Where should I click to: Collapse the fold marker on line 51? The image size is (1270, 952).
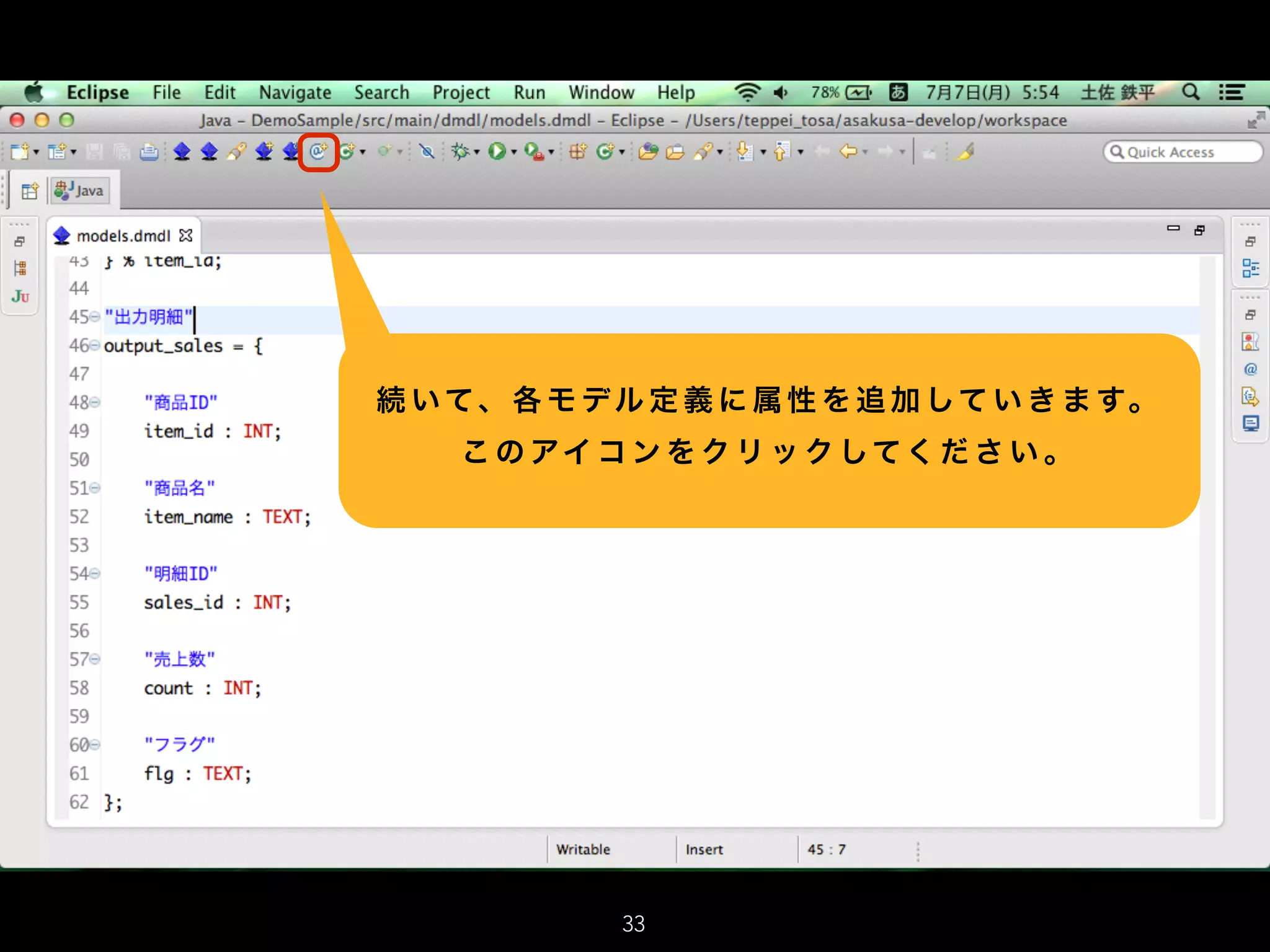(x=94, y=488)
